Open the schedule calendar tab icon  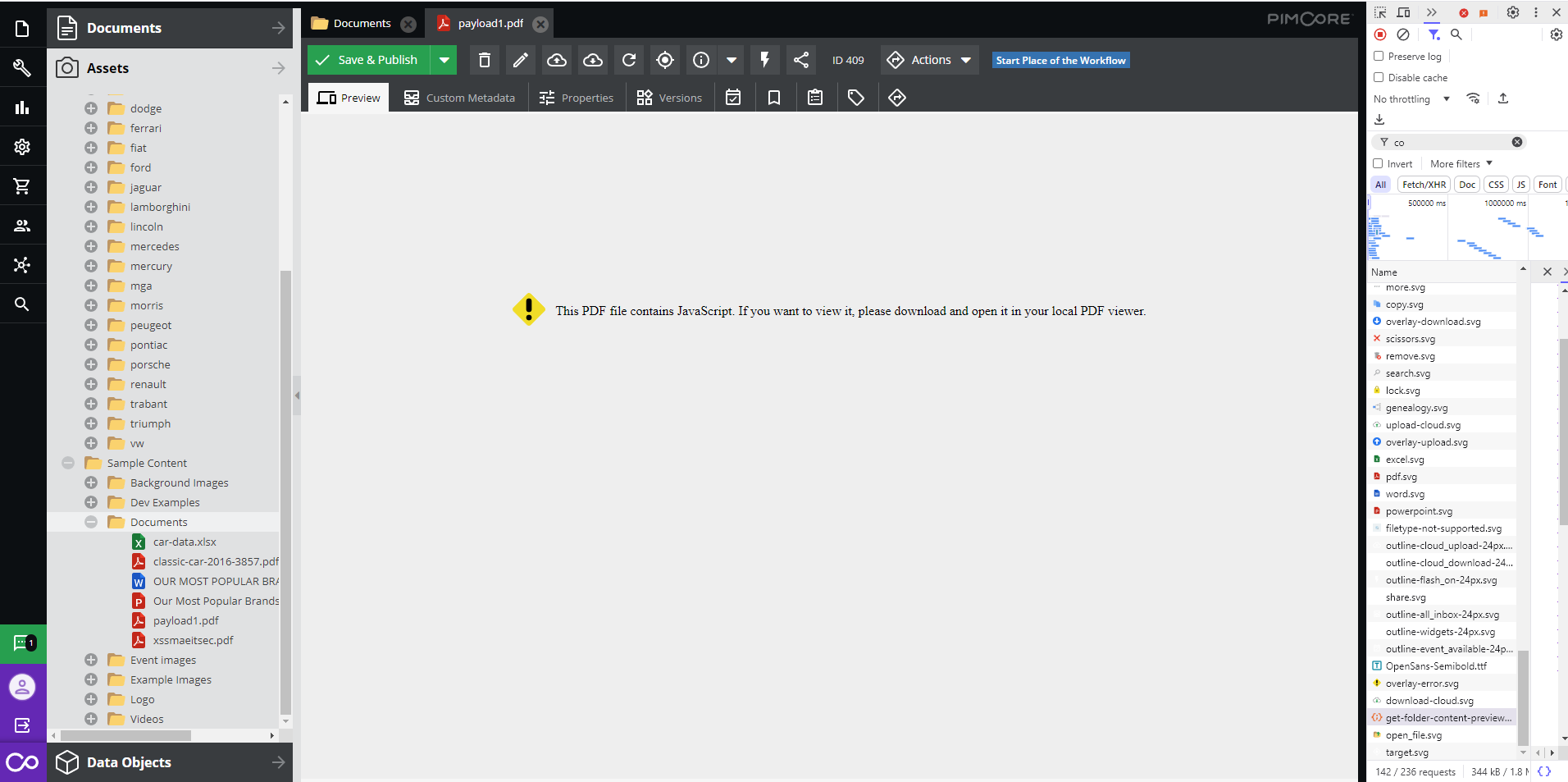(x=733, y=98)
